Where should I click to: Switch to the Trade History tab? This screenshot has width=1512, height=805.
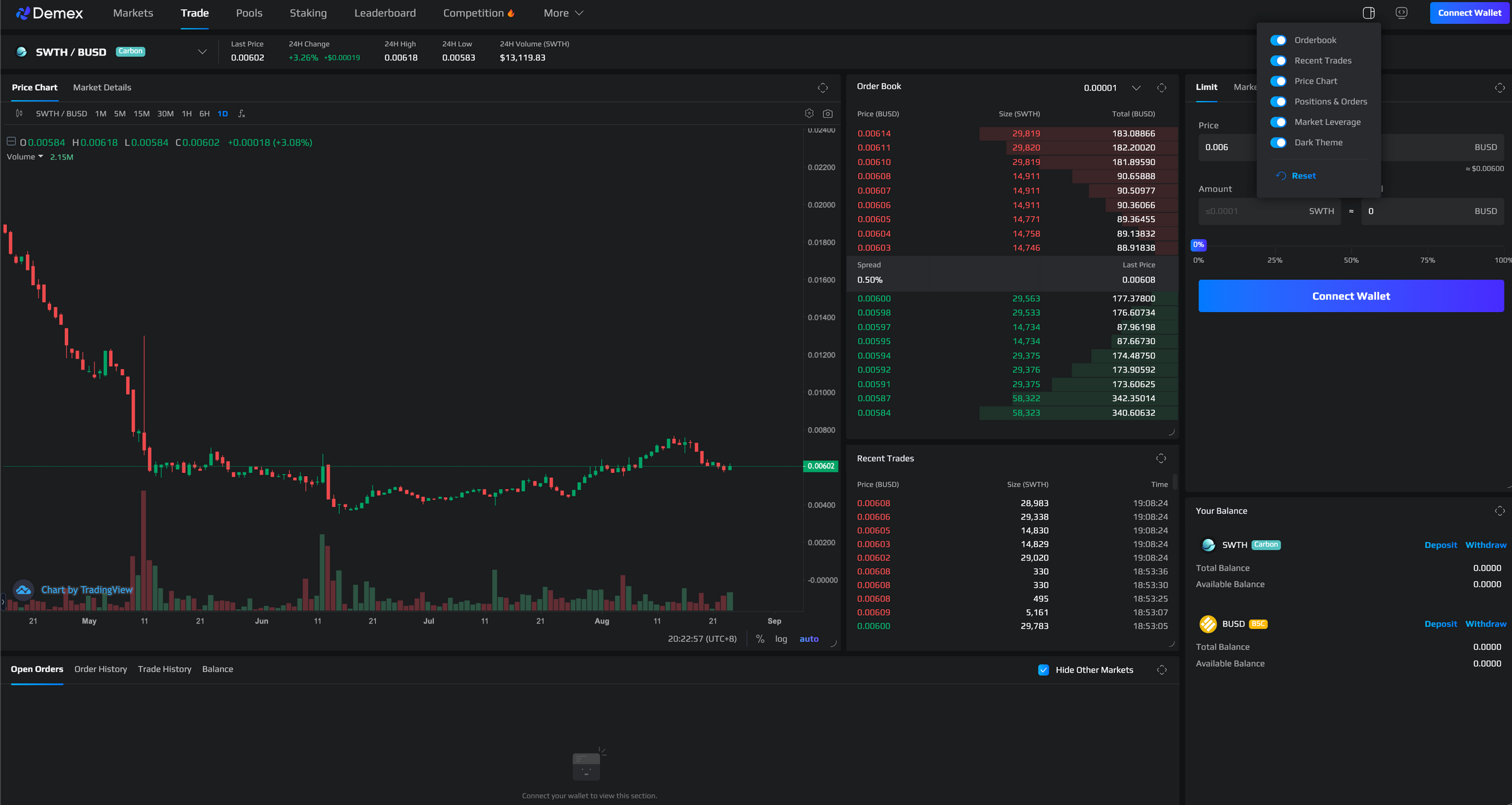(164, 669)
